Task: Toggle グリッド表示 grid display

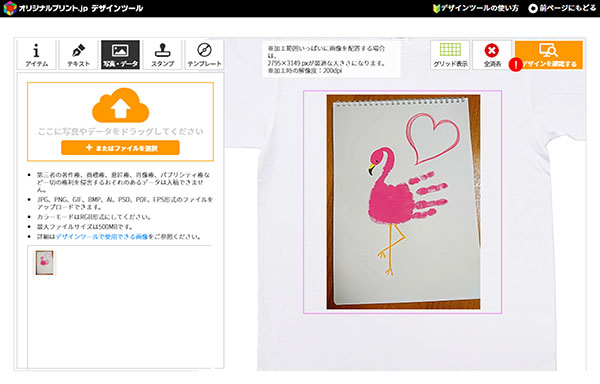Action: [450, 55]
